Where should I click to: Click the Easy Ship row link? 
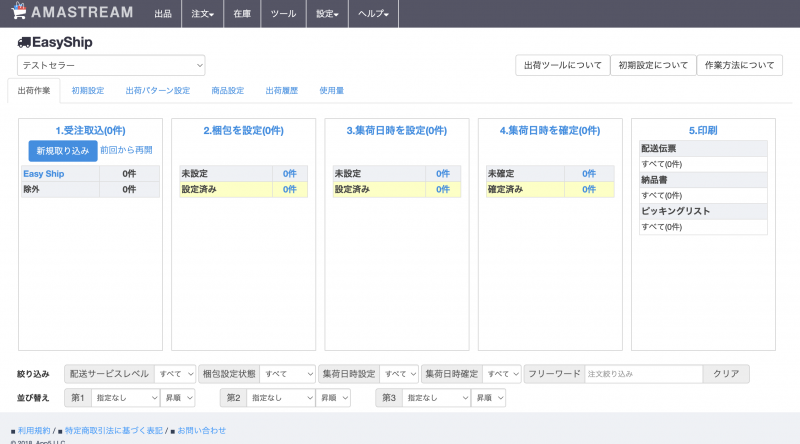point(44,174)
